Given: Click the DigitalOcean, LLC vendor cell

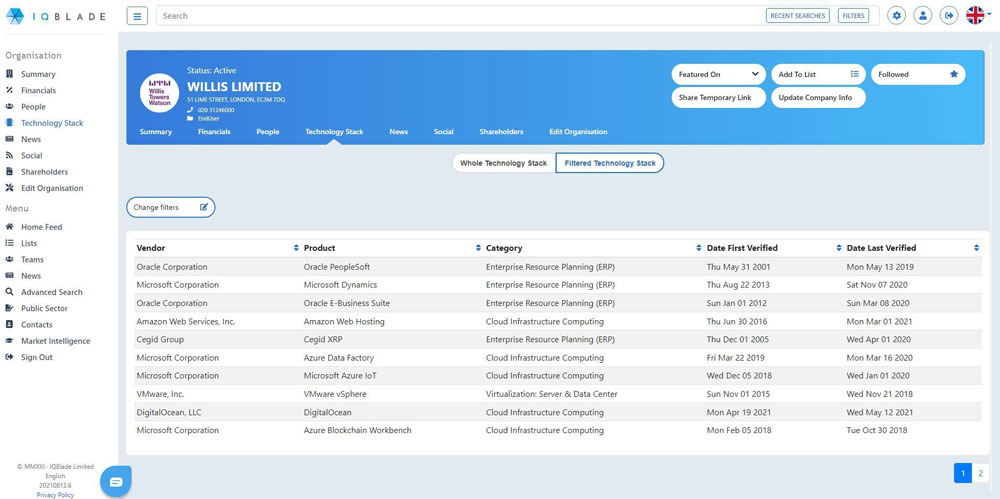Looking at the screenshot, I should (169, 412).
